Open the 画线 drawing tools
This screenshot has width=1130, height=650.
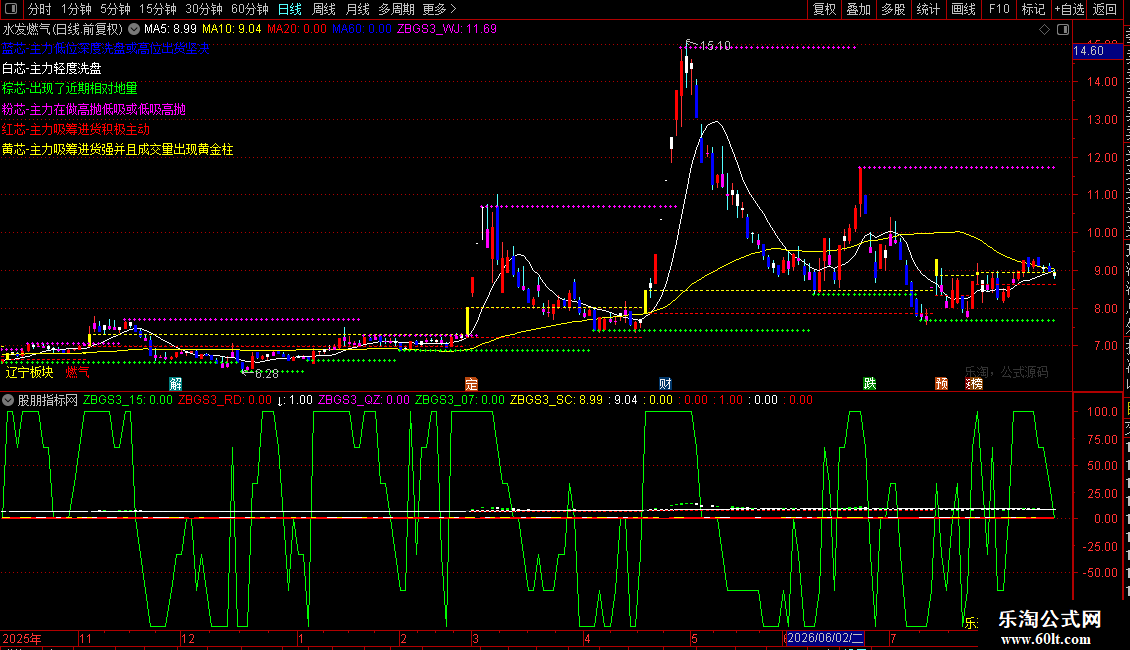pos(963,9)
